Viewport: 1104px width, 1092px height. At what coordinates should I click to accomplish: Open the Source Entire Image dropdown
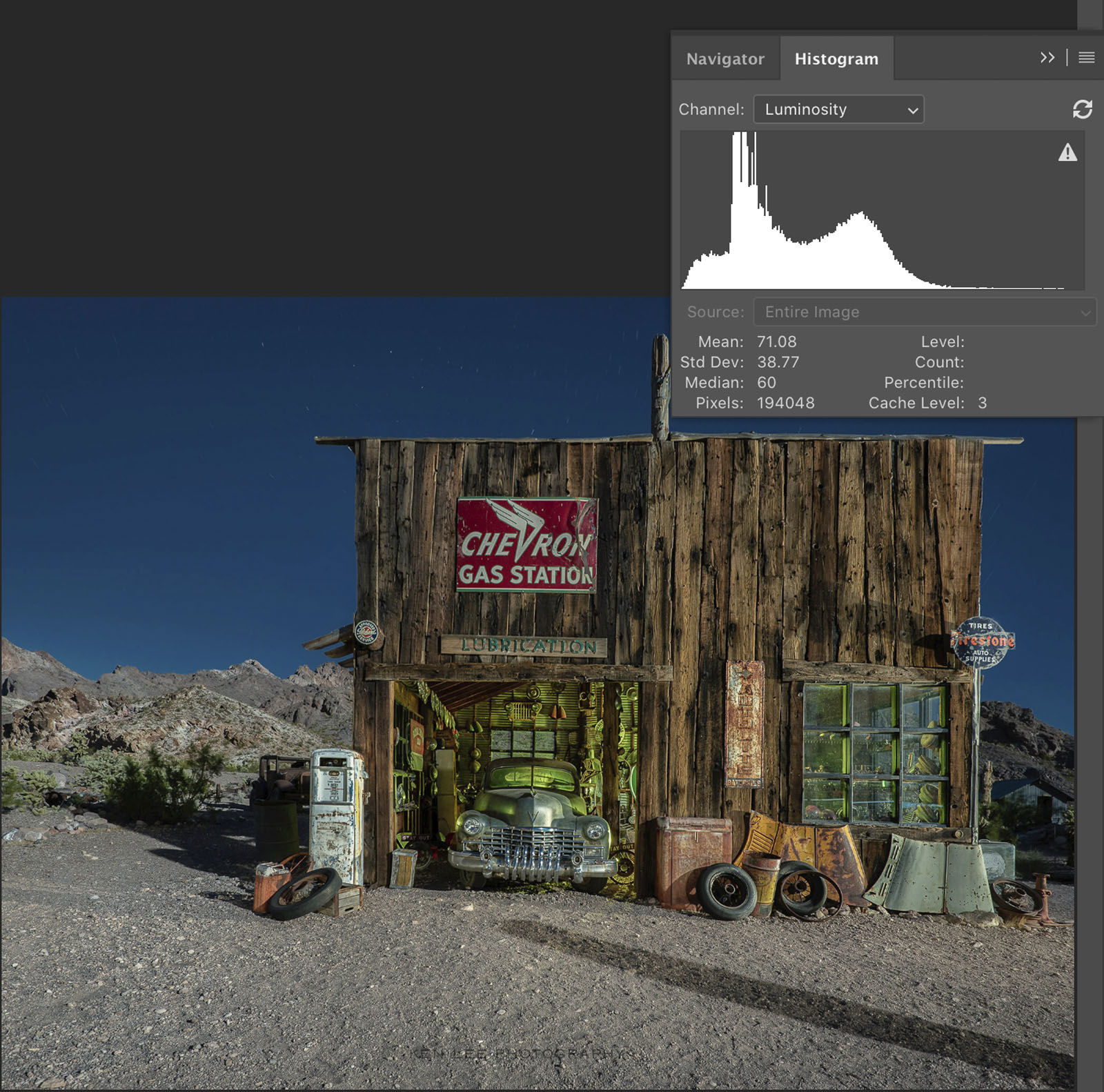point(924,312)
